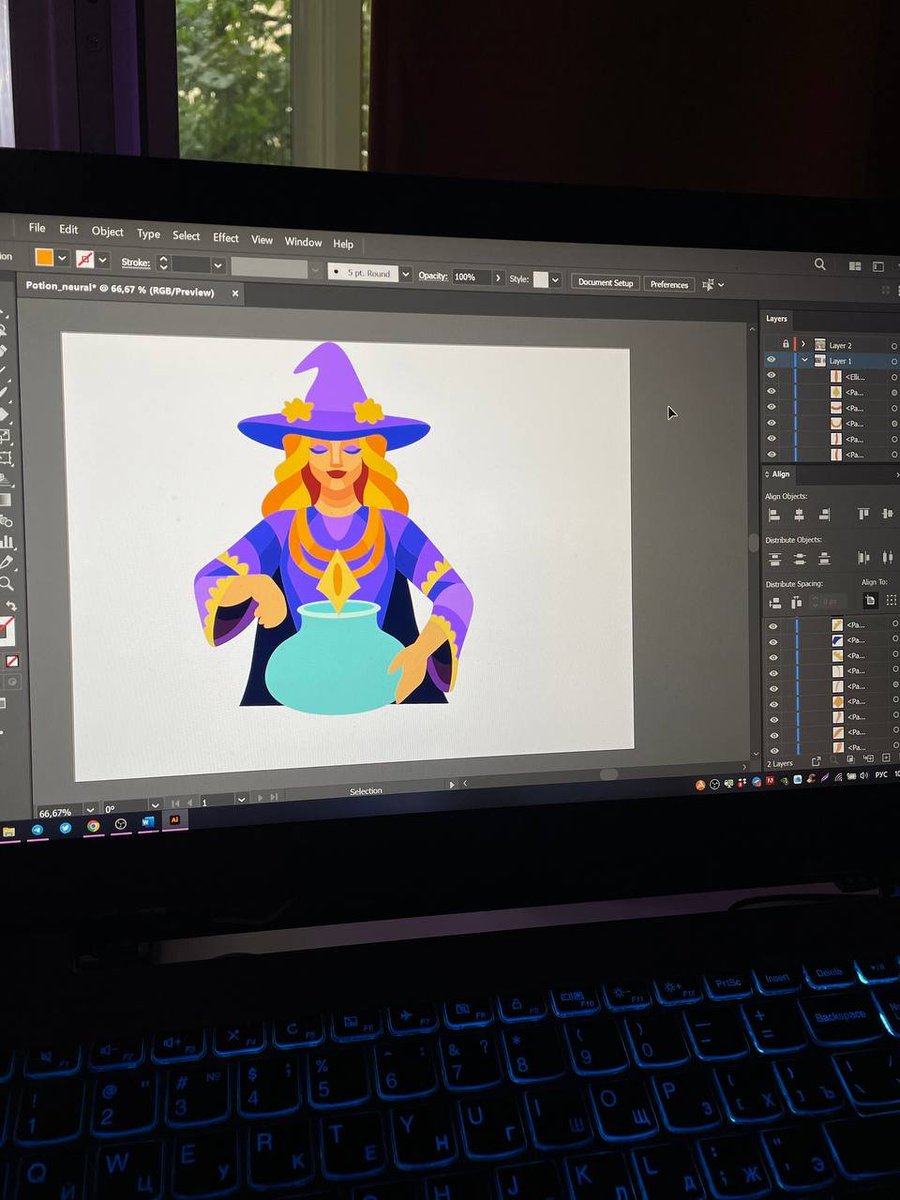Viewport: 900px width, 1200px height.
Task: Select Align to Artboard button
Action: (x=871, y=600)
